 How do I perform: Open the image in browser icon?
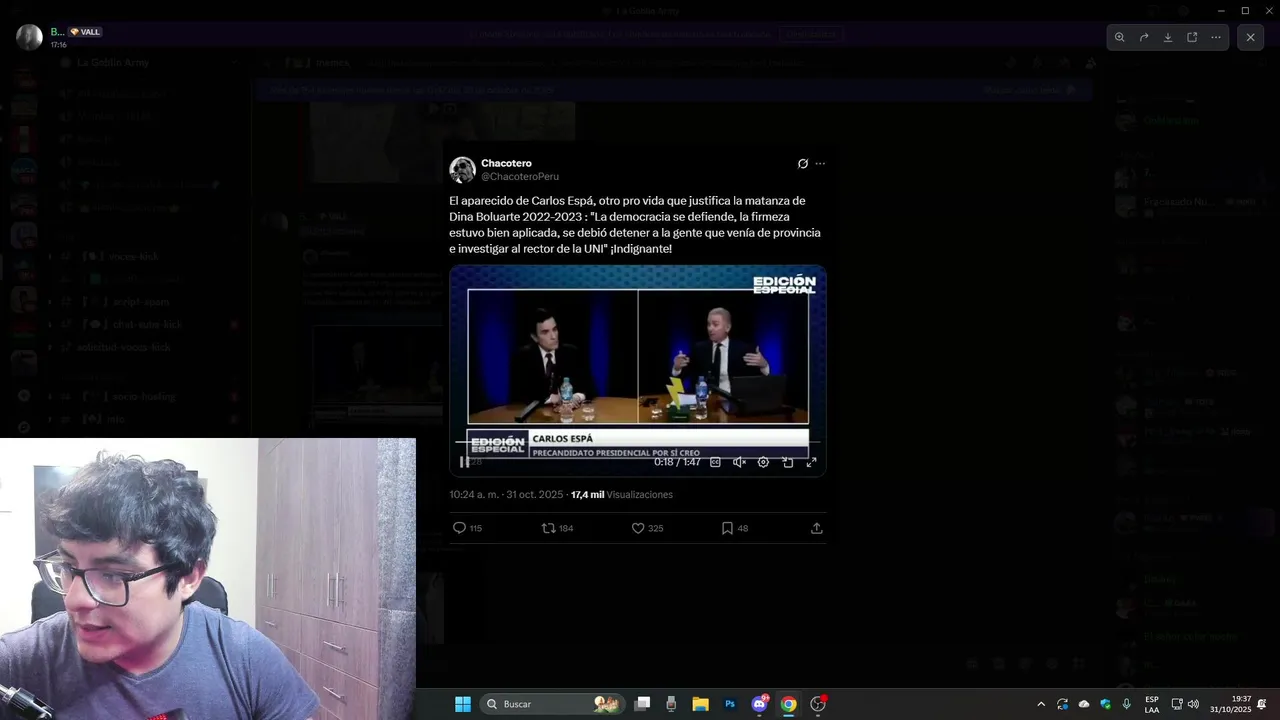pos(1192,37)
